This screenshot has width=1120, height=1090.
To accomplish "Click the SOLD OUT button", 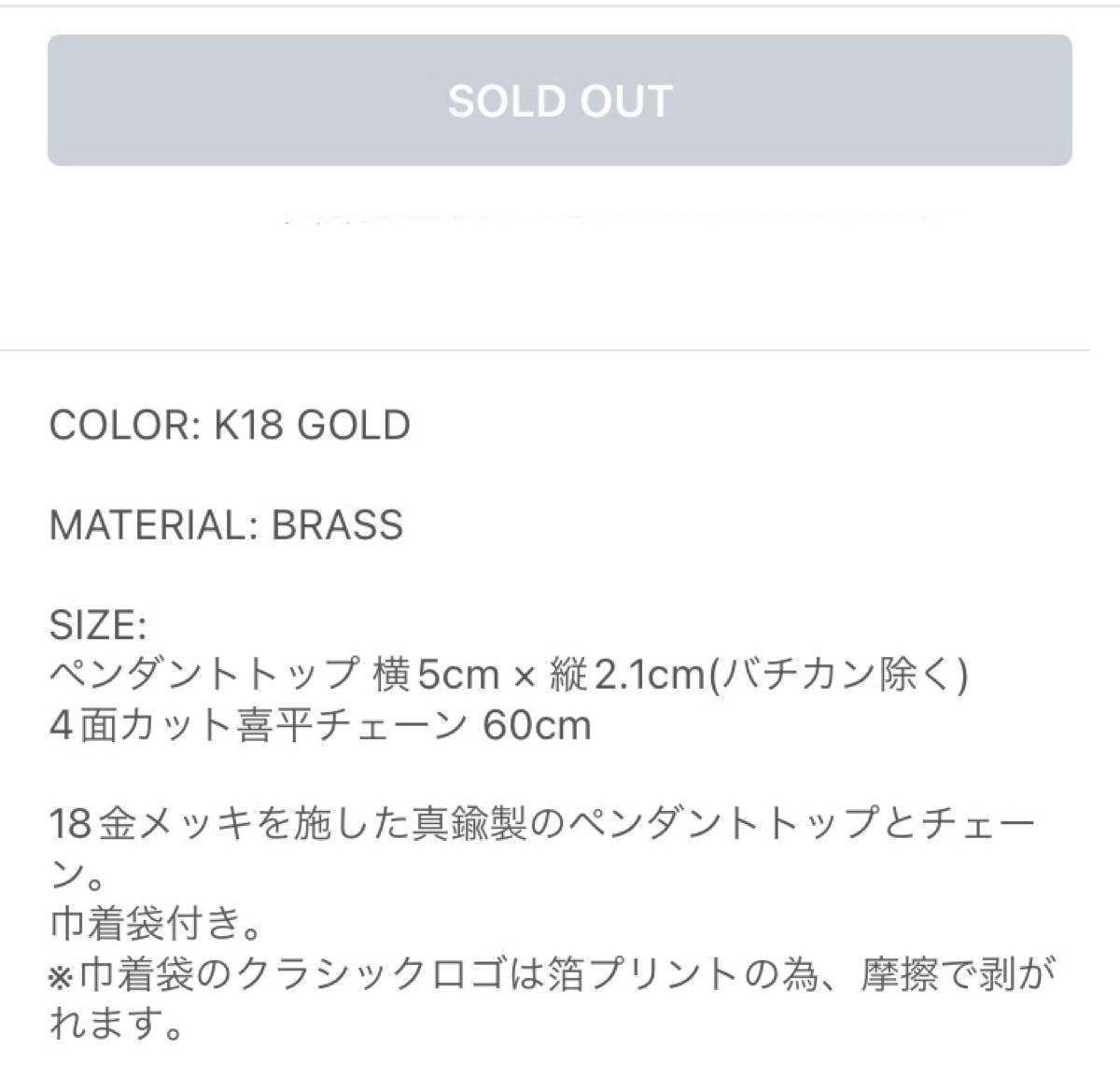I will [x=560, y=101].
